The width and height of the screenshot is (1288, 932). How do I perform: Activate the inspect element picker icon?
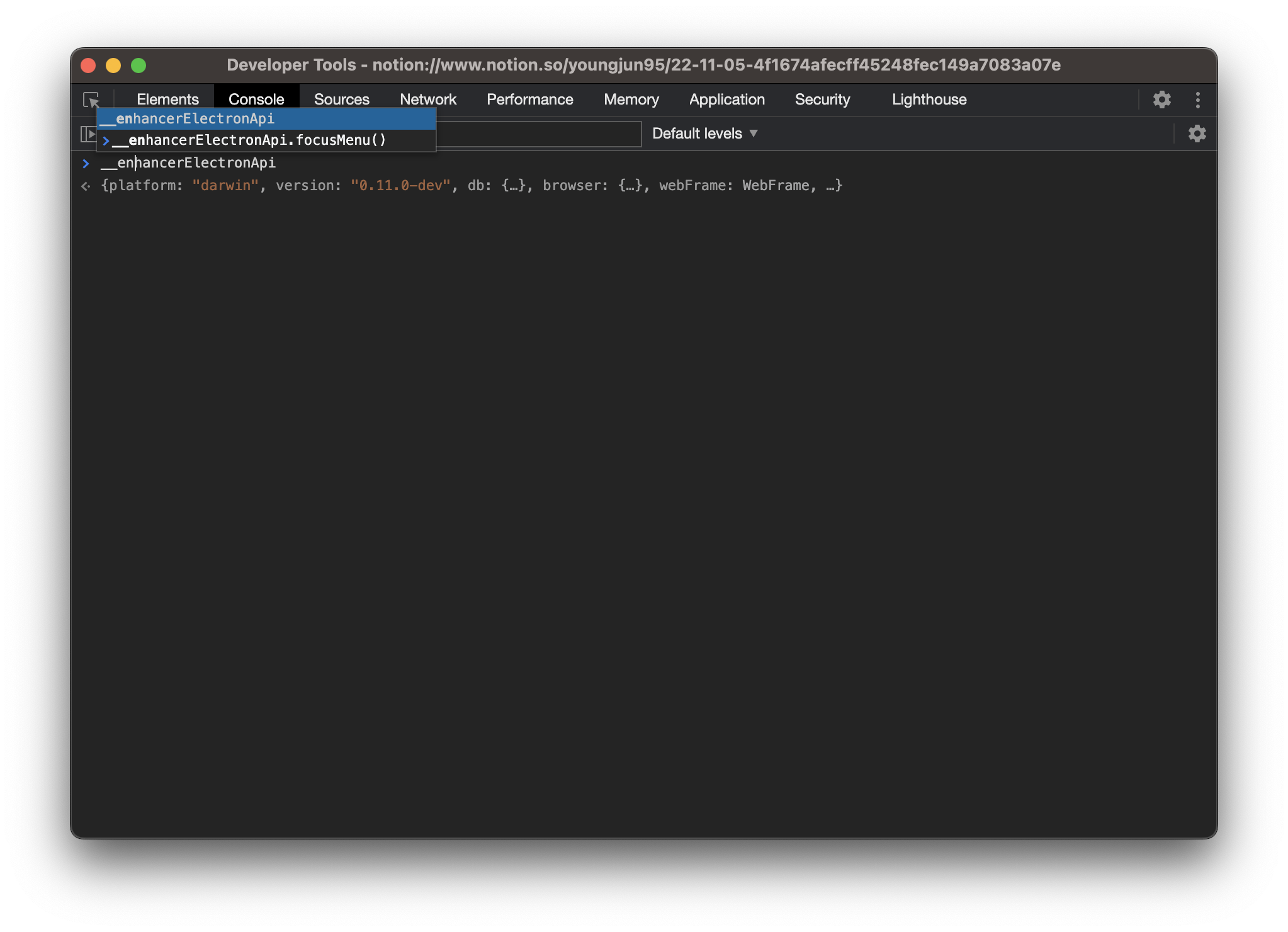91,99
